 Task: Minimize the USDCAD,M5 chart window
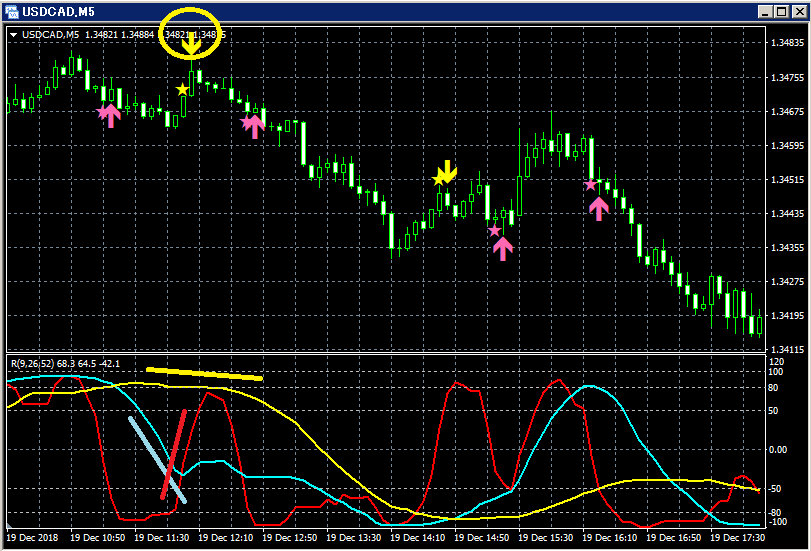coord(765,11)
